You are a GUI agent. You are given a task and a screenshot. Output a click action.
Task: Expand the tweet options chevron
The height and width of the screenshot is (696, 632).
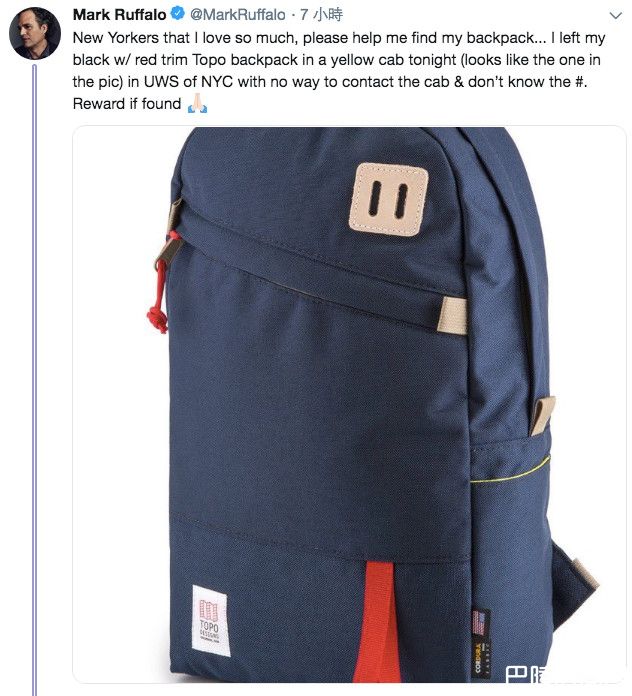pyautogui.click(x=615, y=16)
